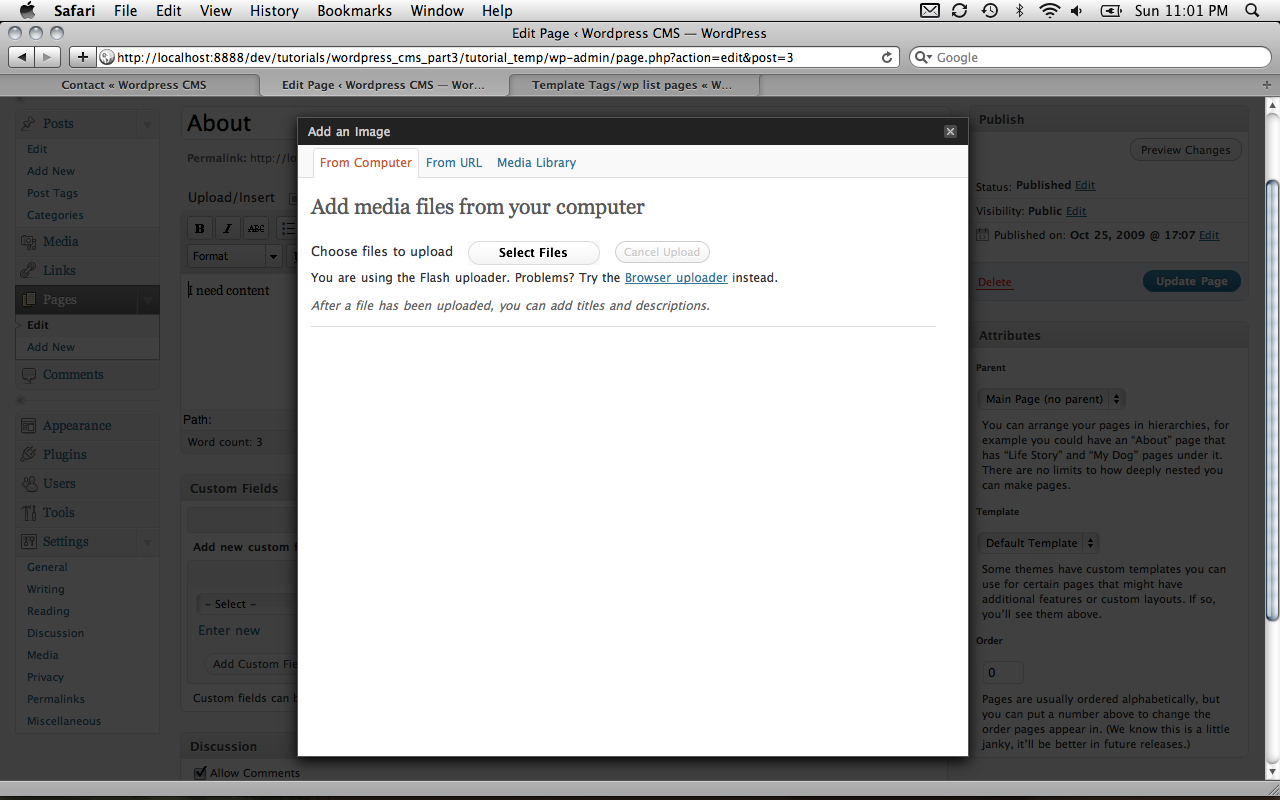Select the From Computer tab
Viewport: 1280px width, 800px height.
click(x=366, y=163)
